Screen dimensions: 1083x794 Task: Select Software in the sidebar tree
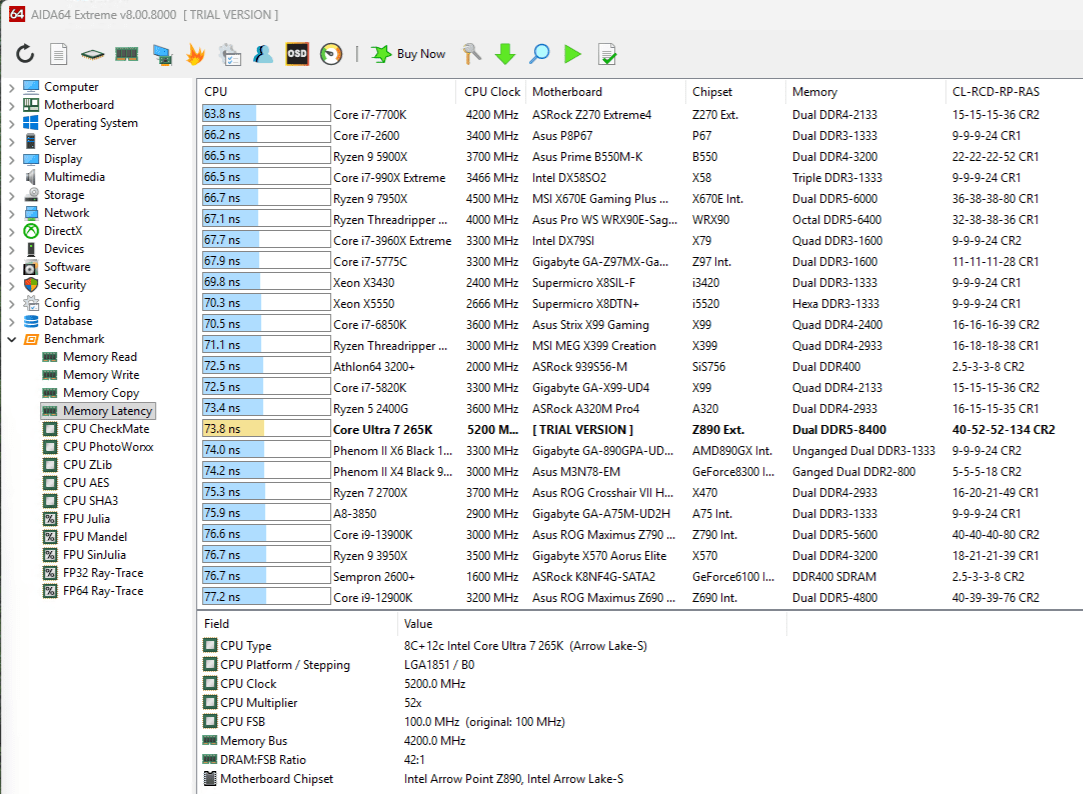67,267
